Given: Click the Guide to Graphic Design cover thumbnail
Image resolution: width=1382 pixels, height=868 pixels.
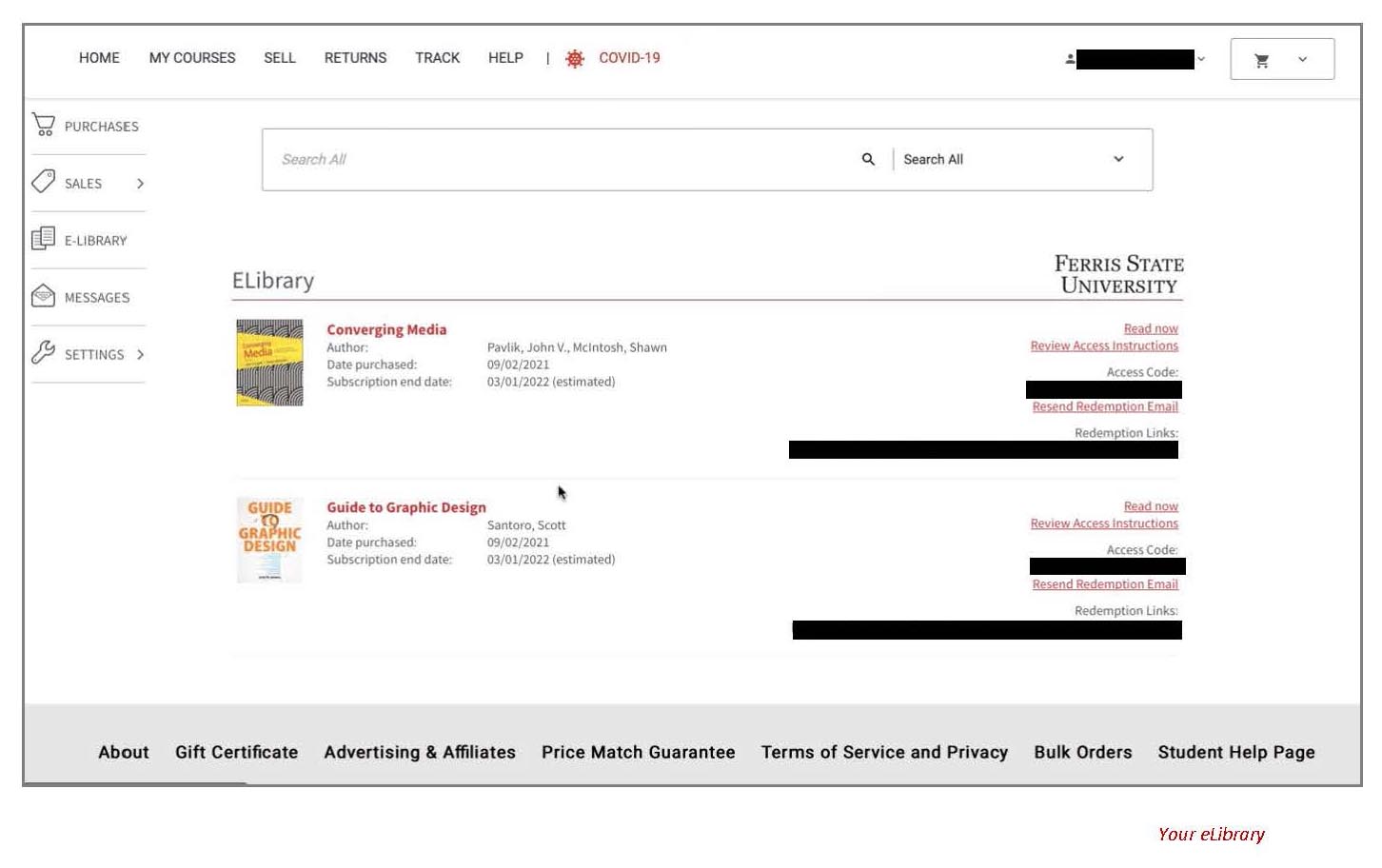Looking at the screenshot, I should click(270, 540).
